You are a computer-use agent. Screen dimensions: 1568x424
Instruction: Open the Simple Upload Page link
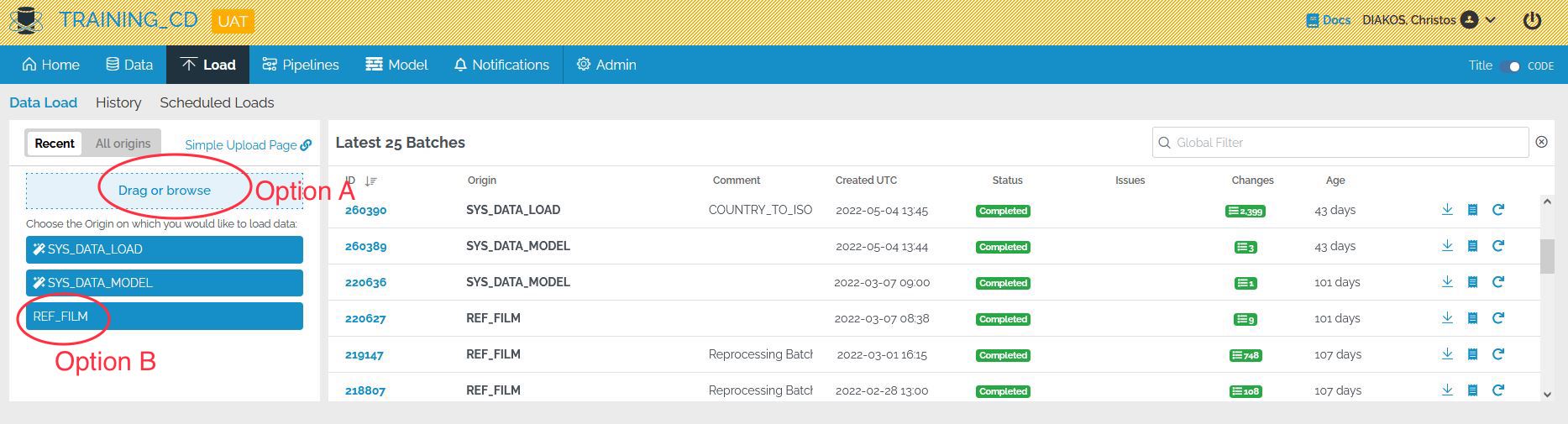pyautogui.click(x=248, y=144)
